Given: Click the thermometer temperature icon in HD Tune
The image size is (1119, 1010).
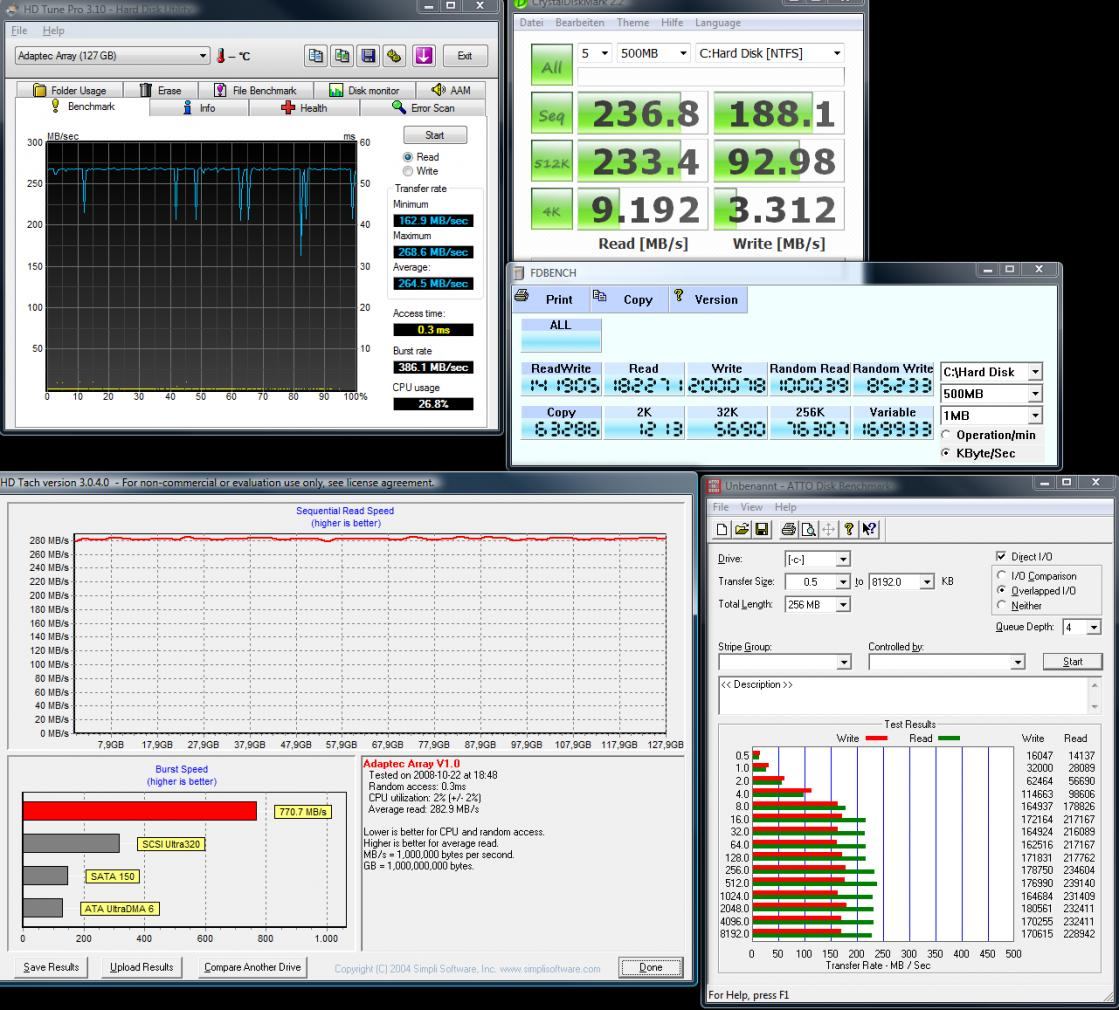Looking at the screenshot, I should coord(221,56).
